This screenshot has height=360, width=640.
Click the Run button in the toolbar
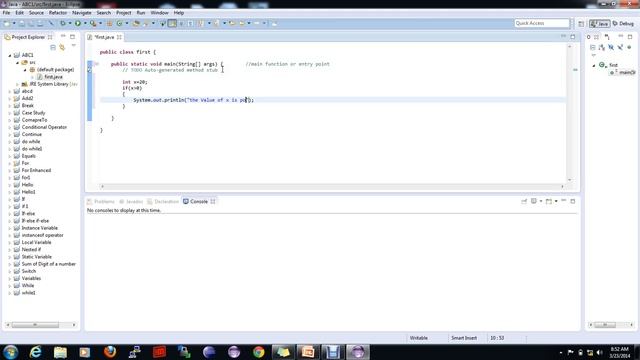pos(77,23)
